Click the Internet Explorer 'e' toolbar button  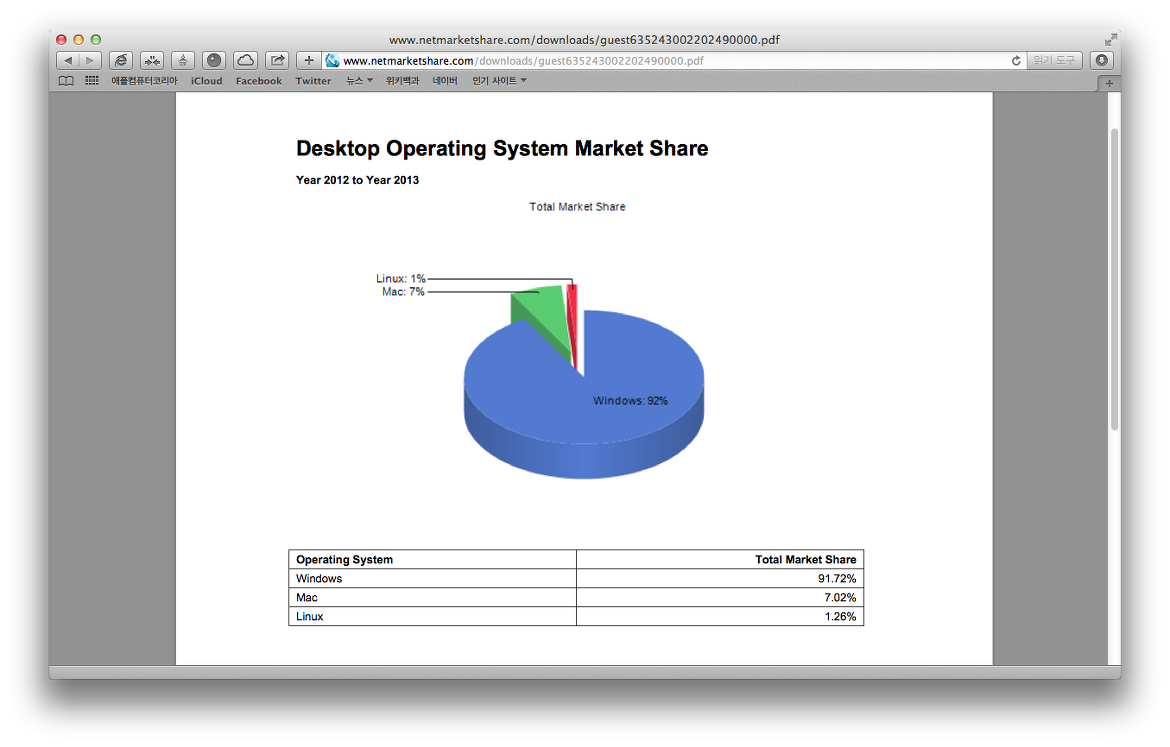121,60
